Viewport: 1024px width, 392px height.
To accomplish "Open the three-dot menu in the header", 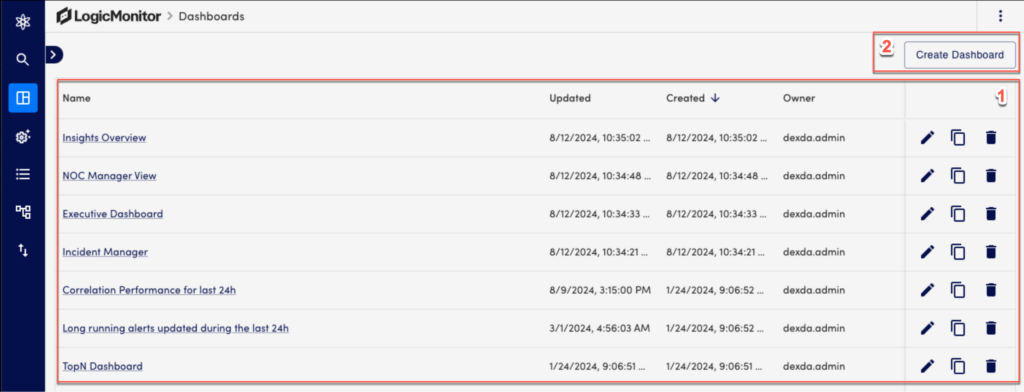I will [1000, 16].
